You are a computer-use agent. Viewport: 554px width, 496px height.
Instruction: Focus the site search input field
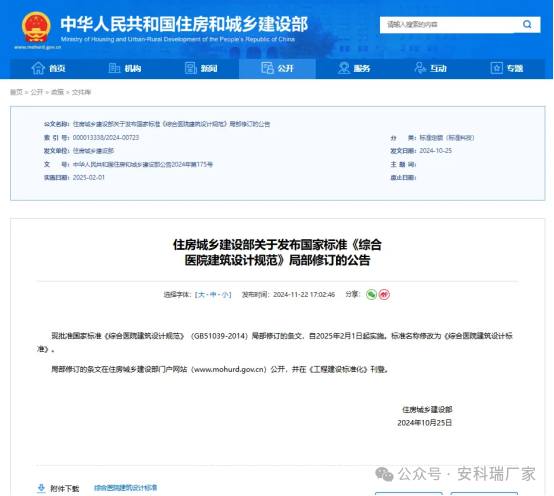pyautogui.click(x=447, y=25)
